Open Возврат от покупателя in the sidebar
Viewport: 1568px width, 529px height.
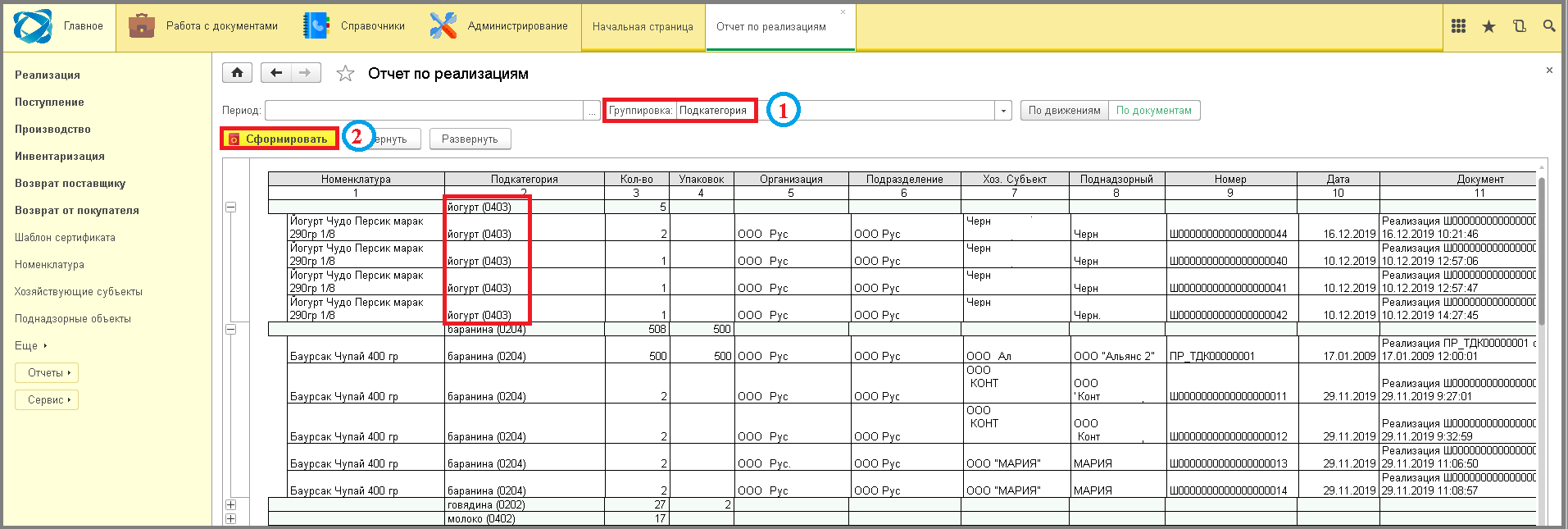pos(77,210)
